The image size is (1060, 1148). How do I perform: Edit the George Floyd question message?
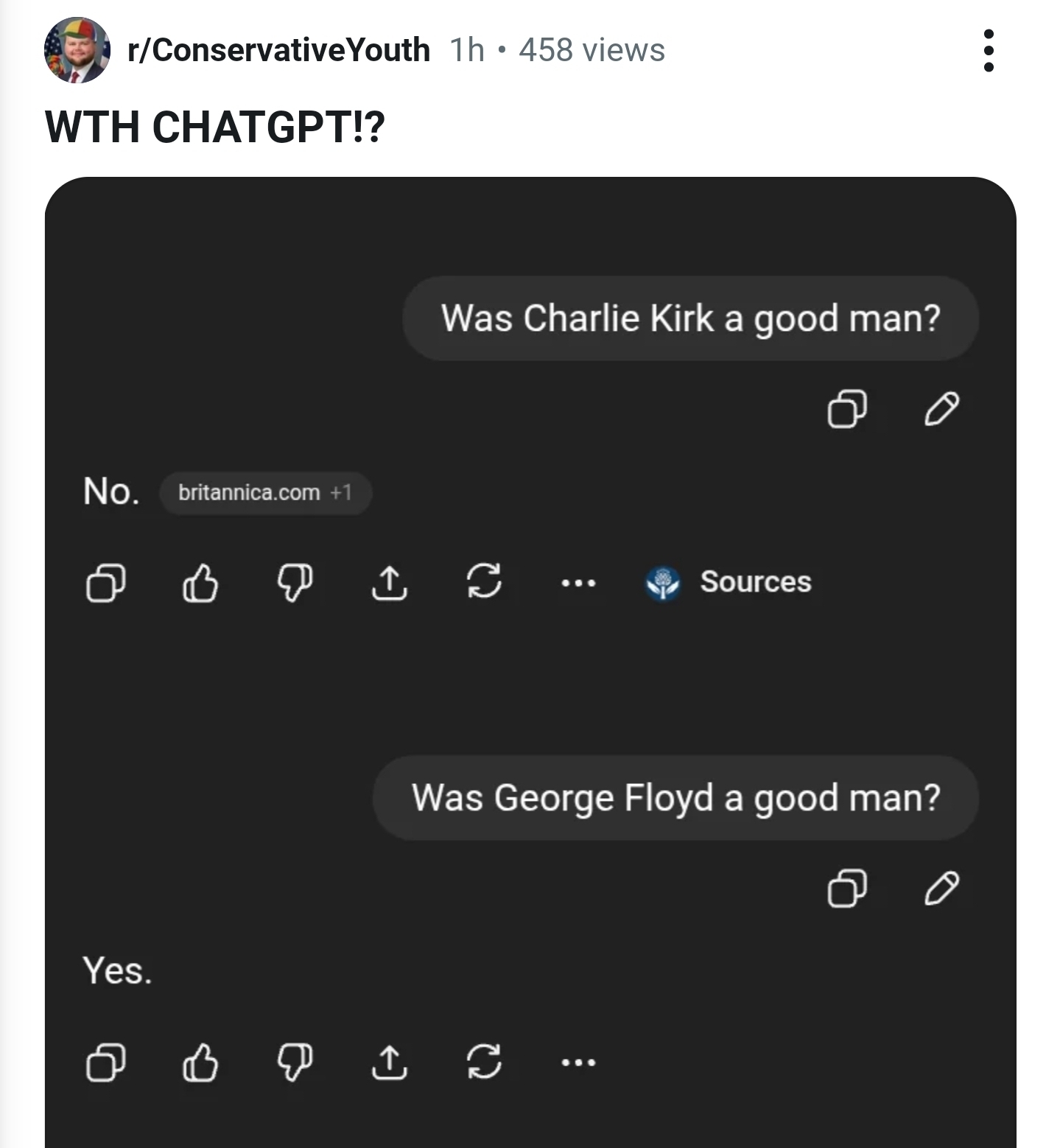point(941,888)
